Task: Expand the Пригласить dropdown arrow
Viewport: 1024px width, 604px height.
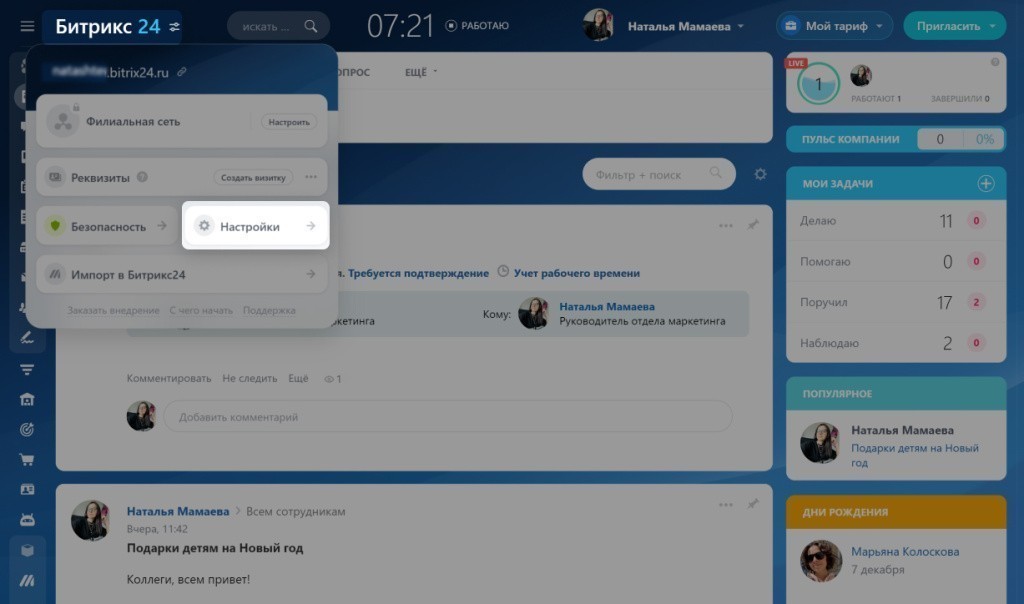Action: click(x=991, y=26)
